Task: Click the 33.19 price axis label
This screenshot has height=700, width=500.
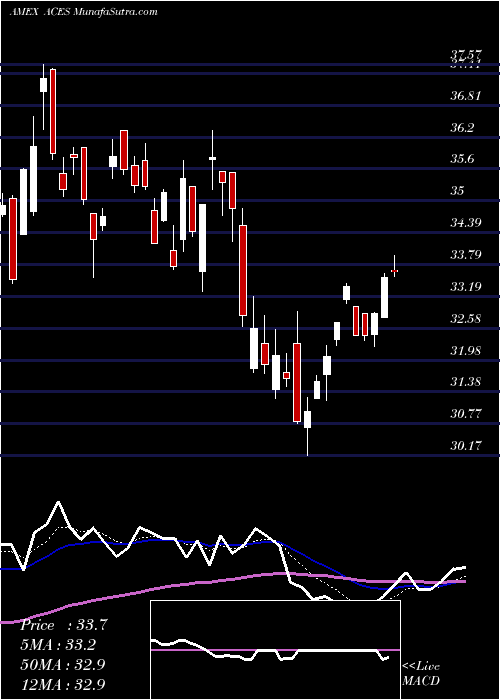Action: point(466,286)
